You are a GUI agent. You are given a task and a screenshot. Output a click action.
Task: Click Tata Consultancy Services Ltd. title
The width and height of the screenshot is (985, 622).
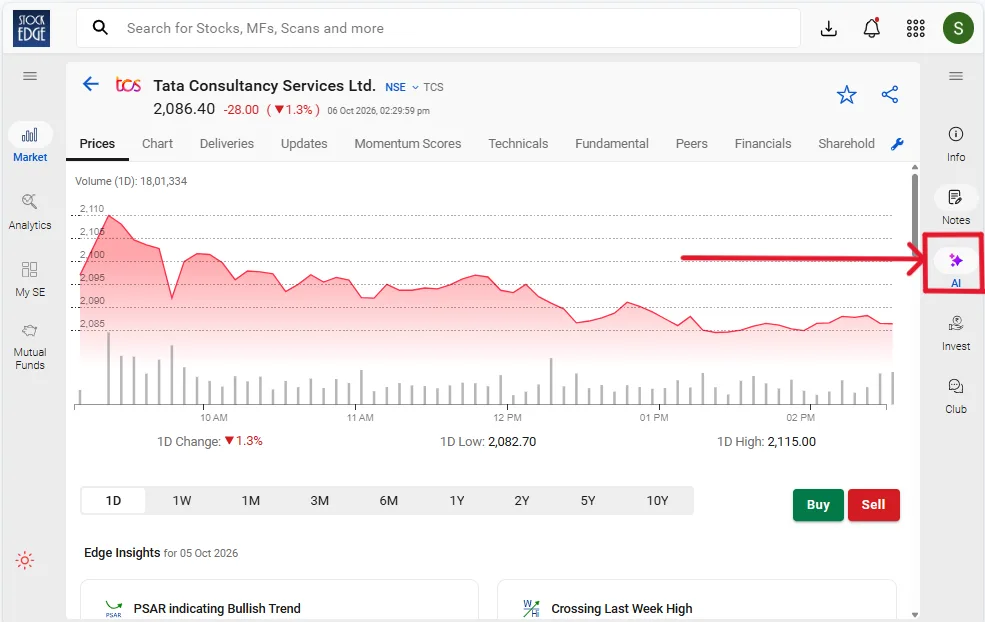point(264,85)
